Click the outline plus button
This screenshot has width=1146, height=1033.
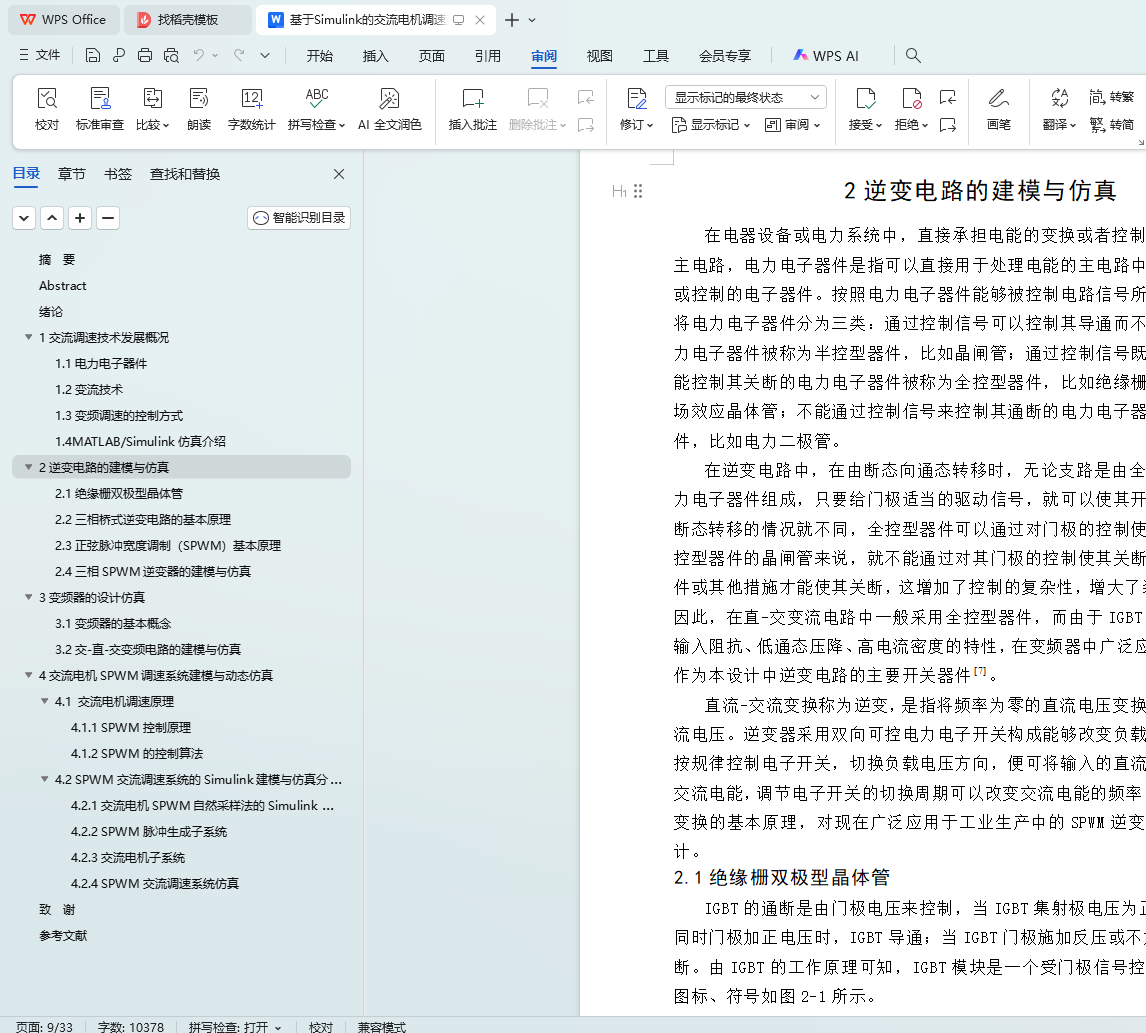80,218
